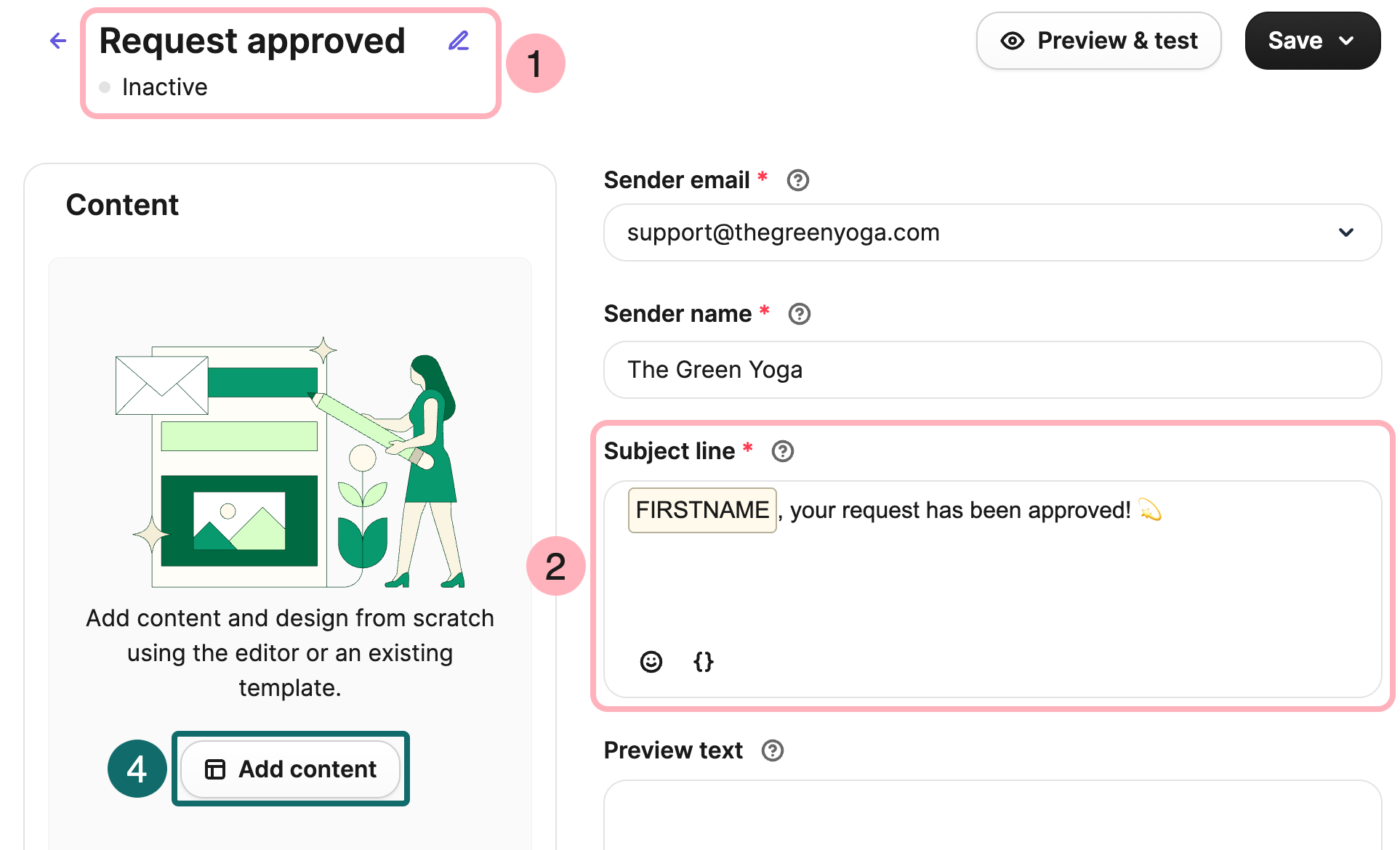Image resolution: width=1400 pixels, height=850 pixels.
Task: Click the eye icon on Preview & test
Action: pyautogui.click(x=1012, y=41)
